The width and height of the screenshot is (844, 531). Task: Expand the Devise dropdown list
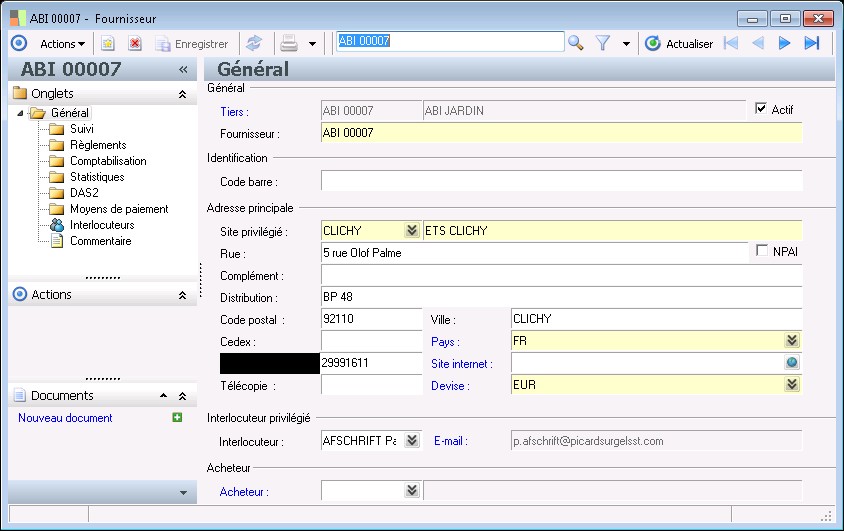click(791, 385)
